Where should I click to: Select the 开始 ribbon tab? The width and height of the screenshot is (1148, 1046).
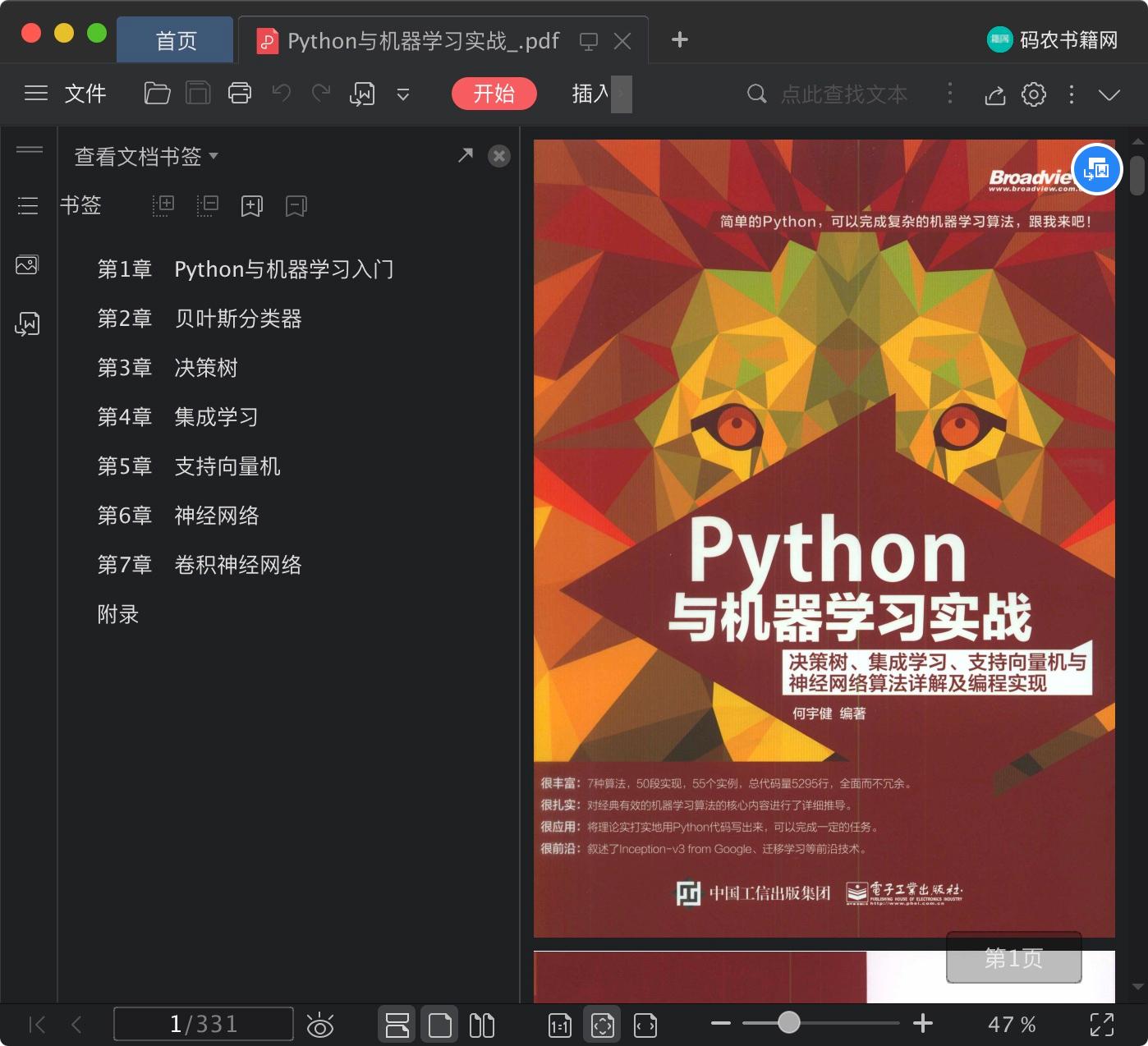pyautogui.click(x=494, y=94)
